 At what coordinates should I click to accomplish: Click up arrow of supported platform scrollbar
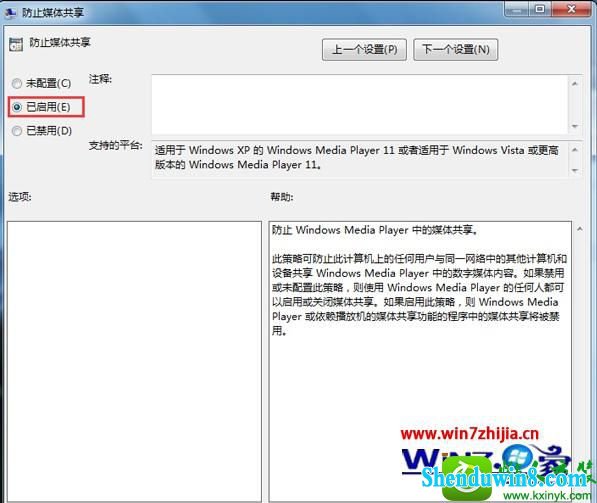pyautogui.click(x=575, y=150)
